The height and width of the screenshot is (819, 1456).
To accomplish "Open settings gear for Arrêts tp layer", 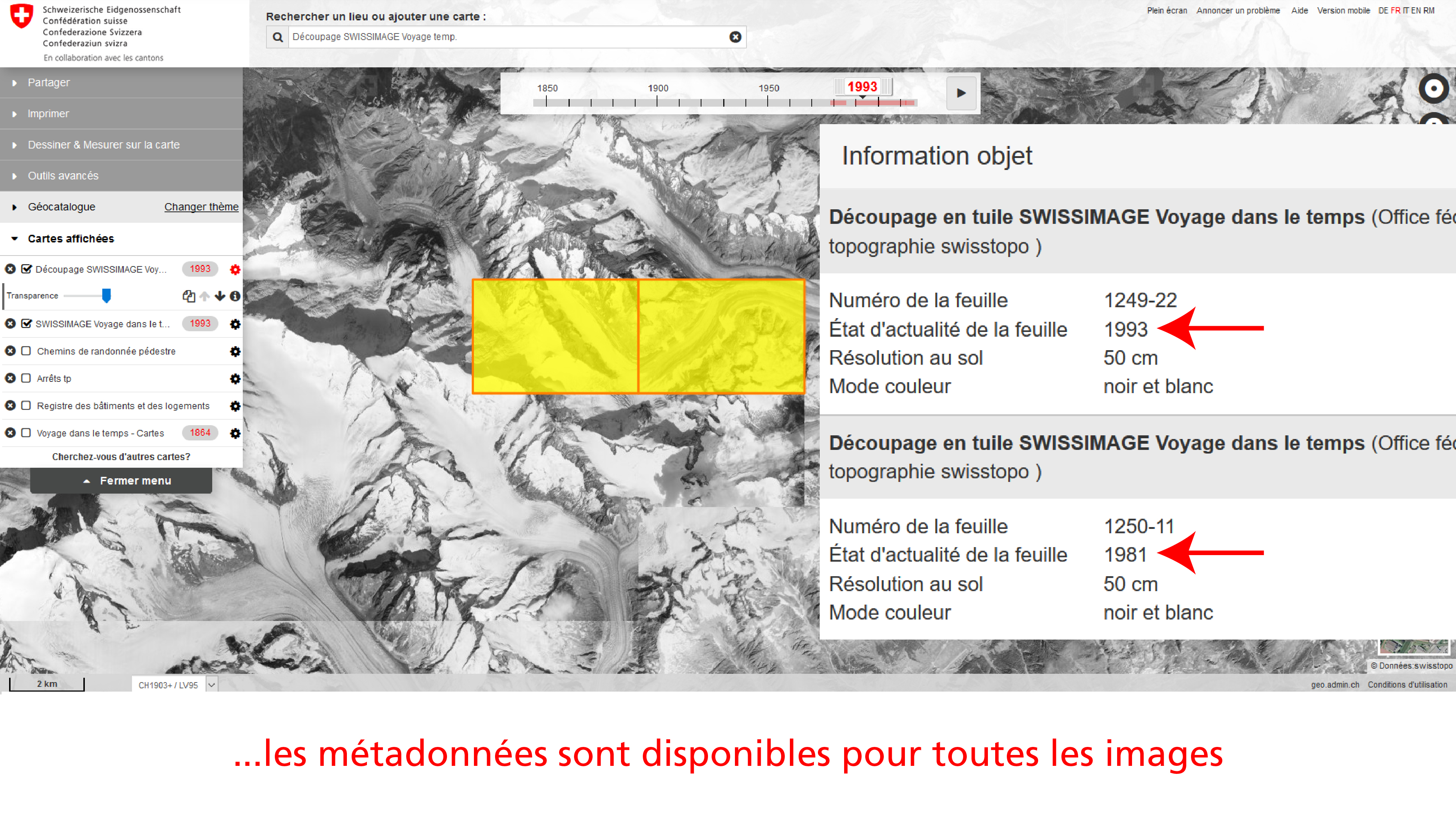I will click(235, 379).
